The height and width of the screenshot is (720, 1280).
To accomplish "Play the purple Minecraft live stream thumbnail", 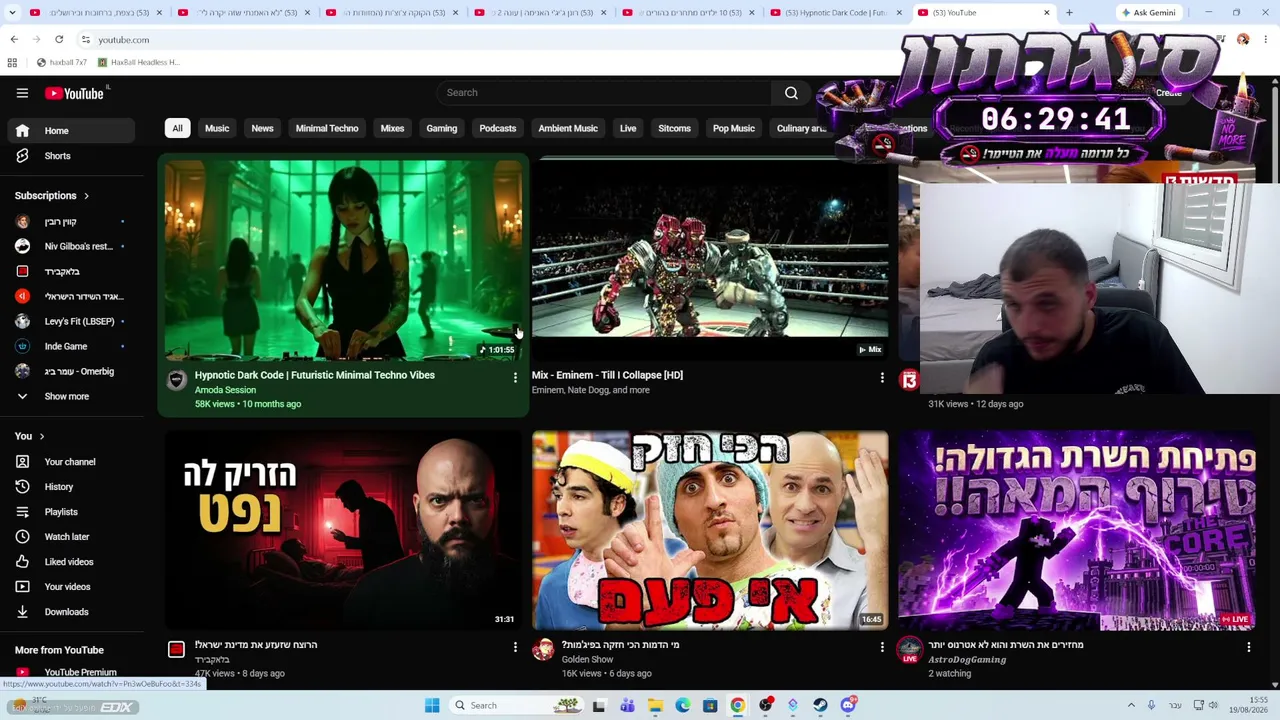I will (1077, 530).
